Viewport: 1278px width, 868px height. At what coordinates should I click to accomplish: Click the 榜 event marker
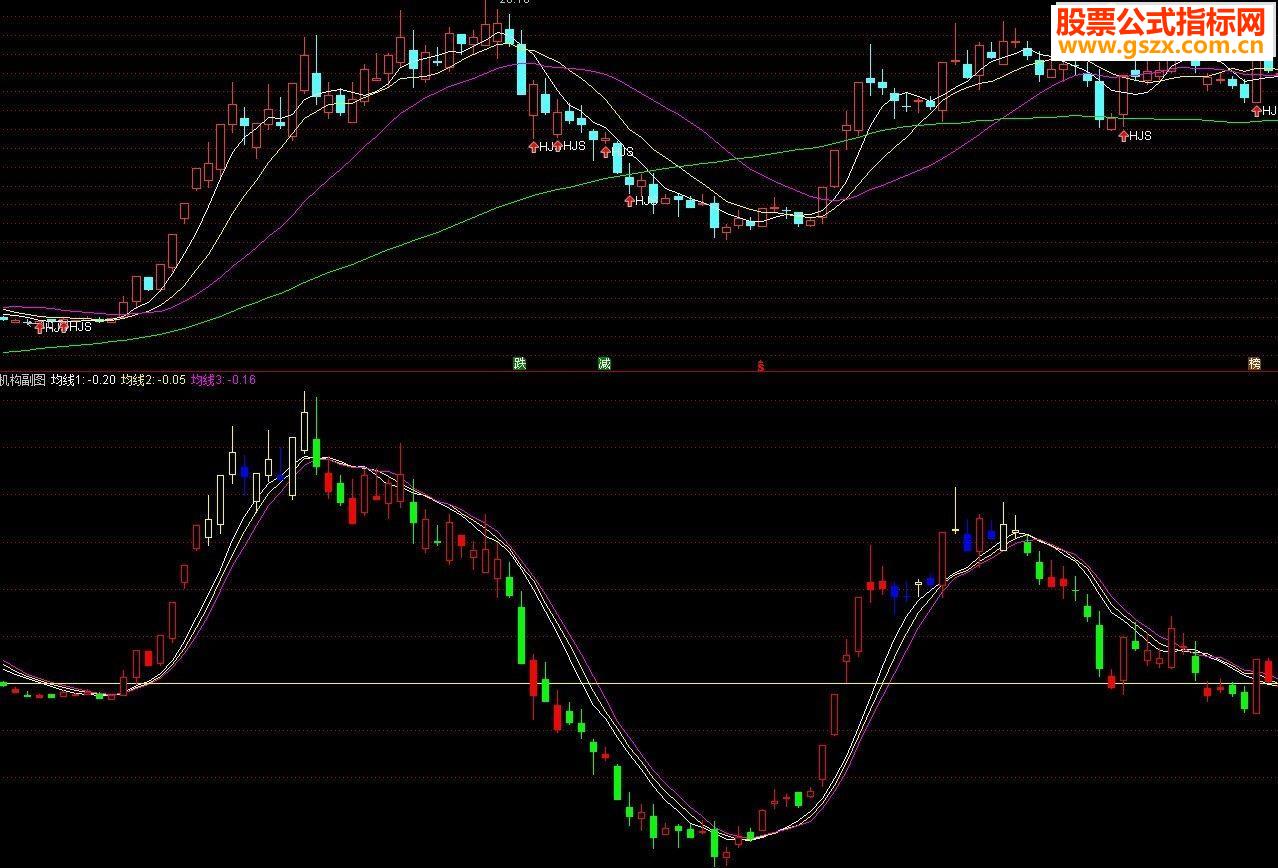point(1254,363)
